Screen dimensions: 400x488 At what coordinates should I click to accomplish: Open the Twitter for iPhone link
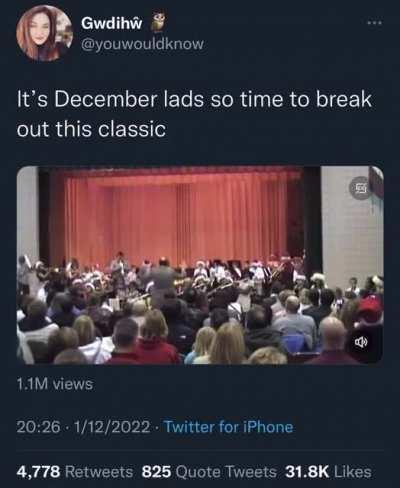229,427
